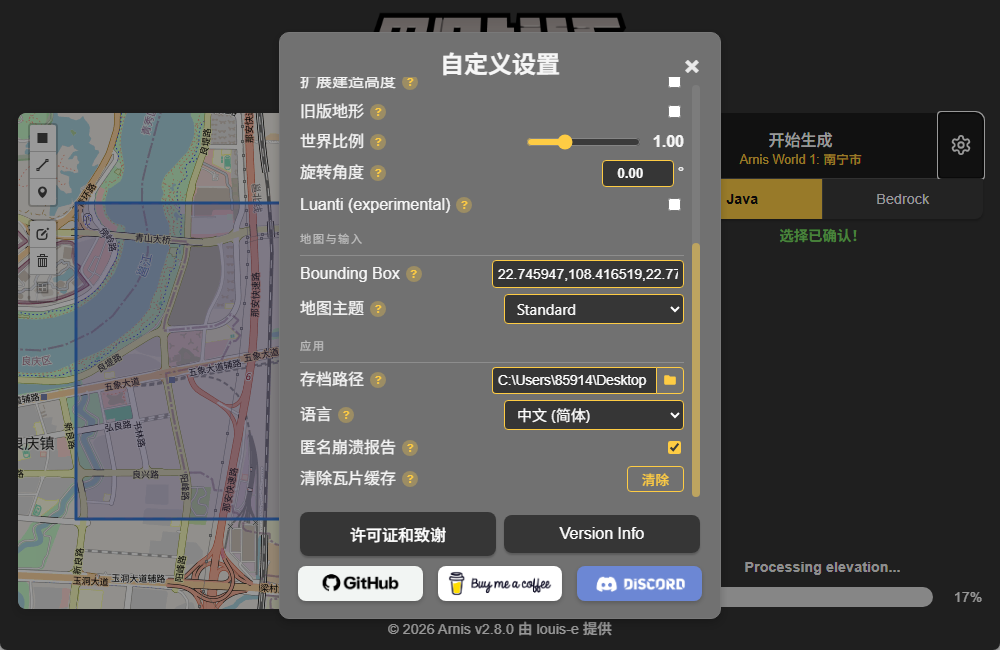Click the settings dialog scrollbar
Image resolution: width=1000 pixels, height=650 pixels.
[696, 369]
